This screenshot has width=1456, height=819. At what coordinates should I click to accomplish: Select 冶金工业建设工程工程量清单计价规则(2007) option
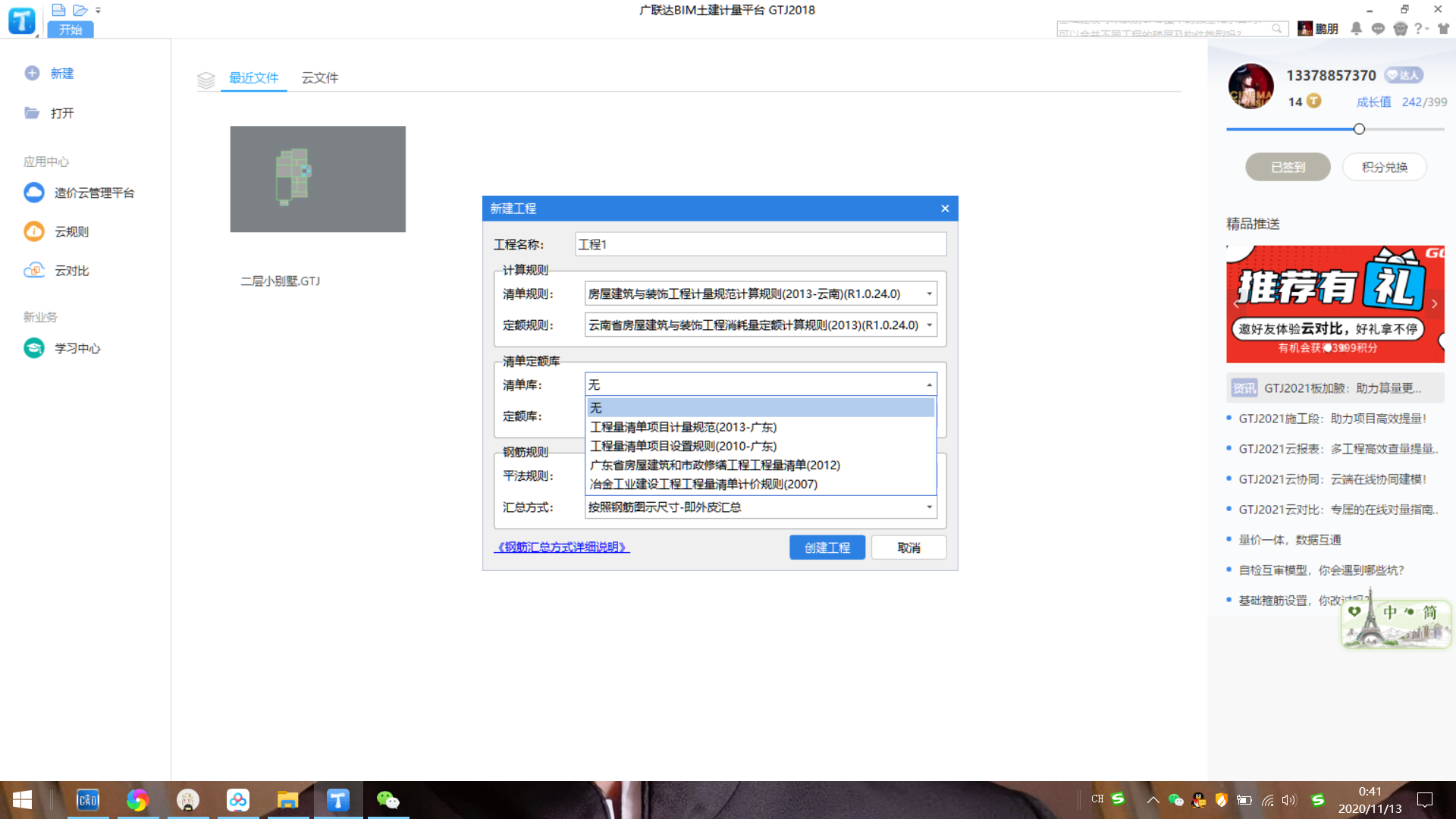coord(761,484)
